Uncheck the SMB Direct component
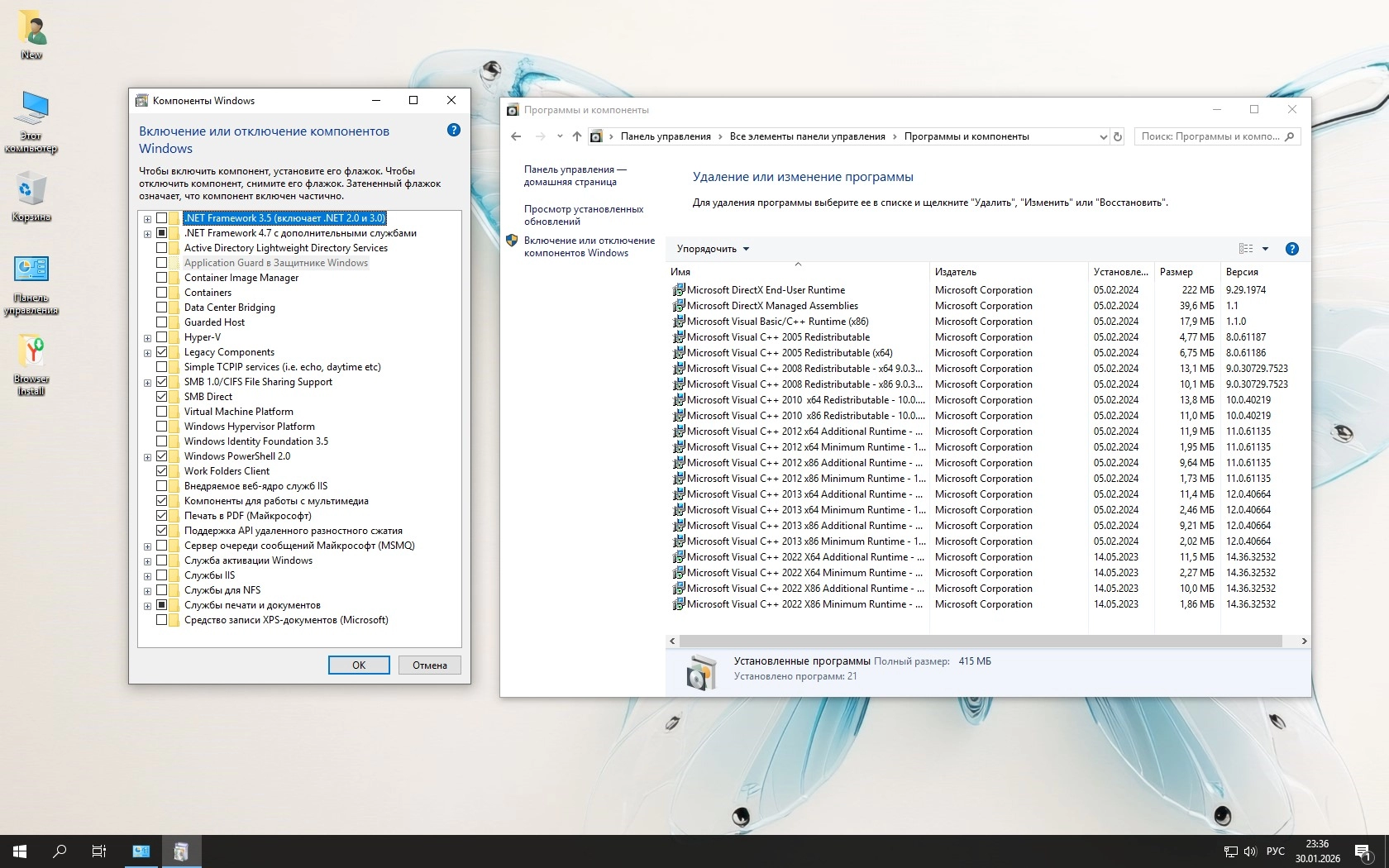The height and width of the screenshot is (868, 1389). tap(162, 397)
